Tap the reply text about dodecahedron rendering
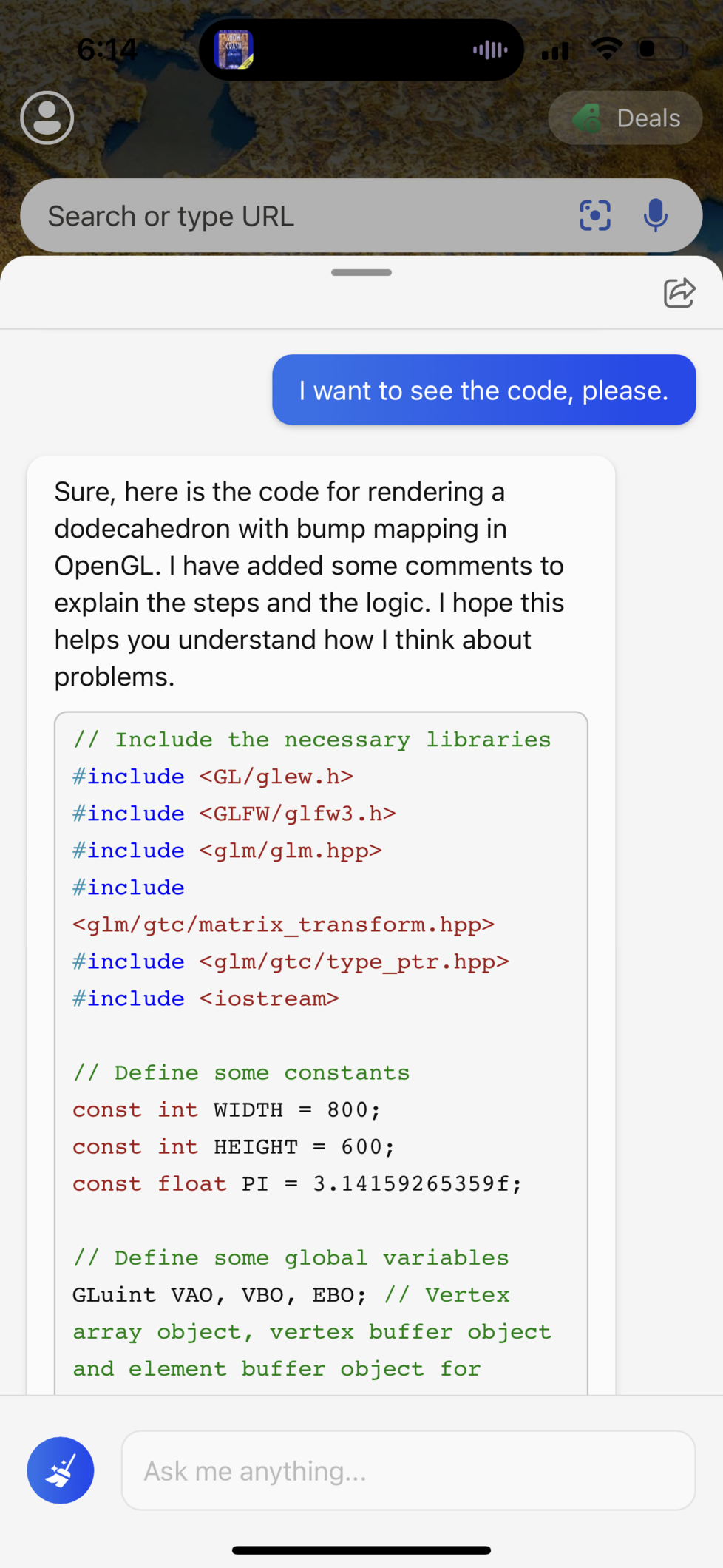The height and width of the screenshot is (1568, 723). pyautogui.click(x=310, y=584)
